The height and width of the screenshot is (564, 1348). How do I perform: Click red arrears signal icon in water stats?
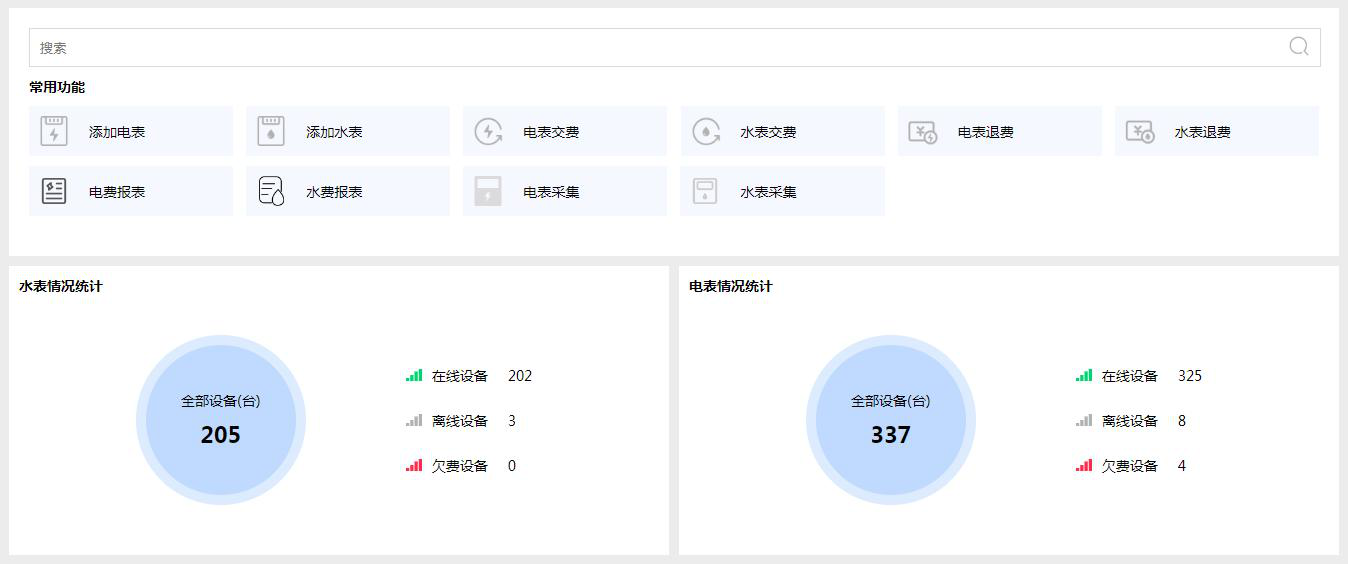(x=414, y=465)
